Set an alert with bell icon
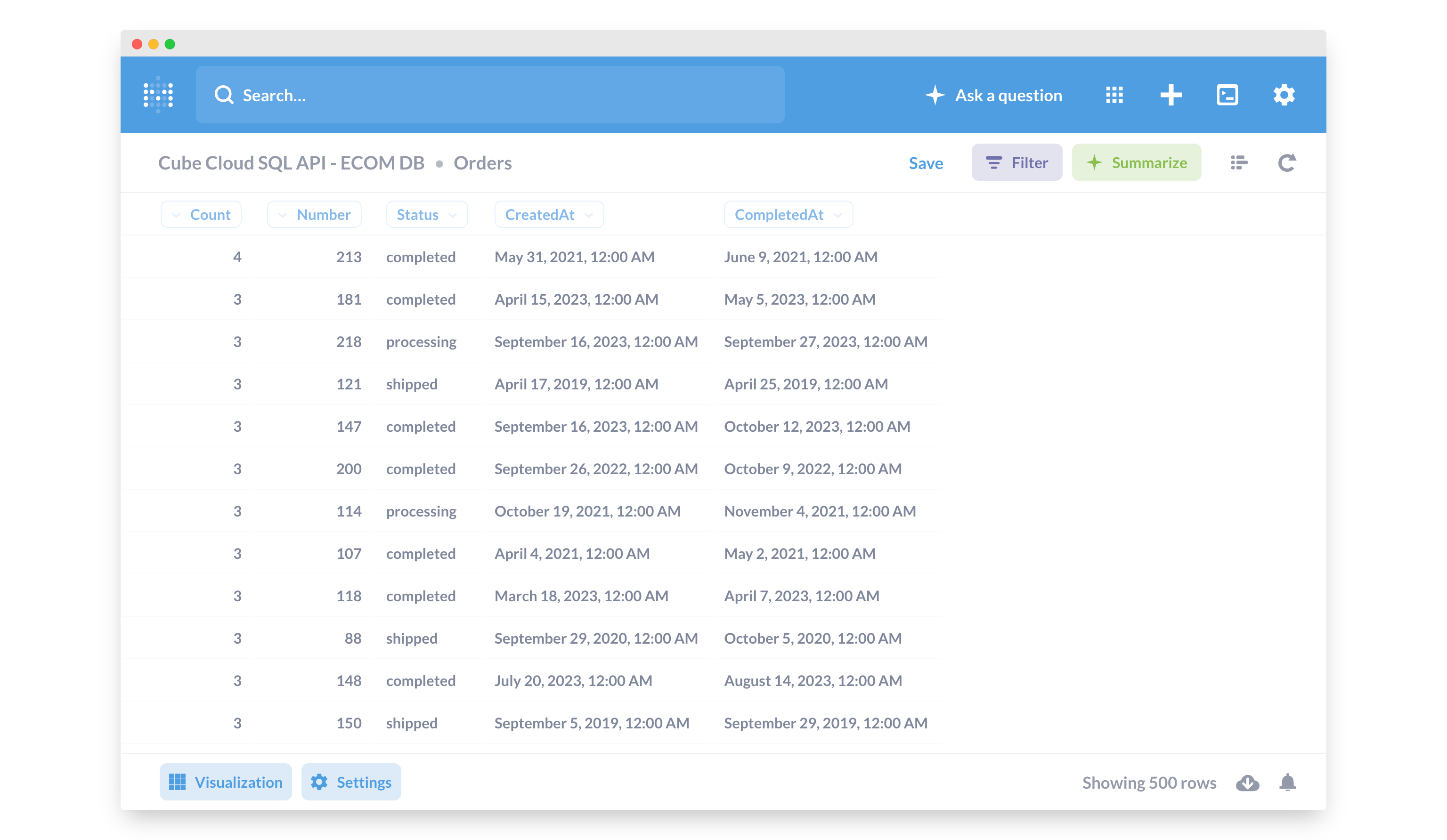 coord(1287,783)
